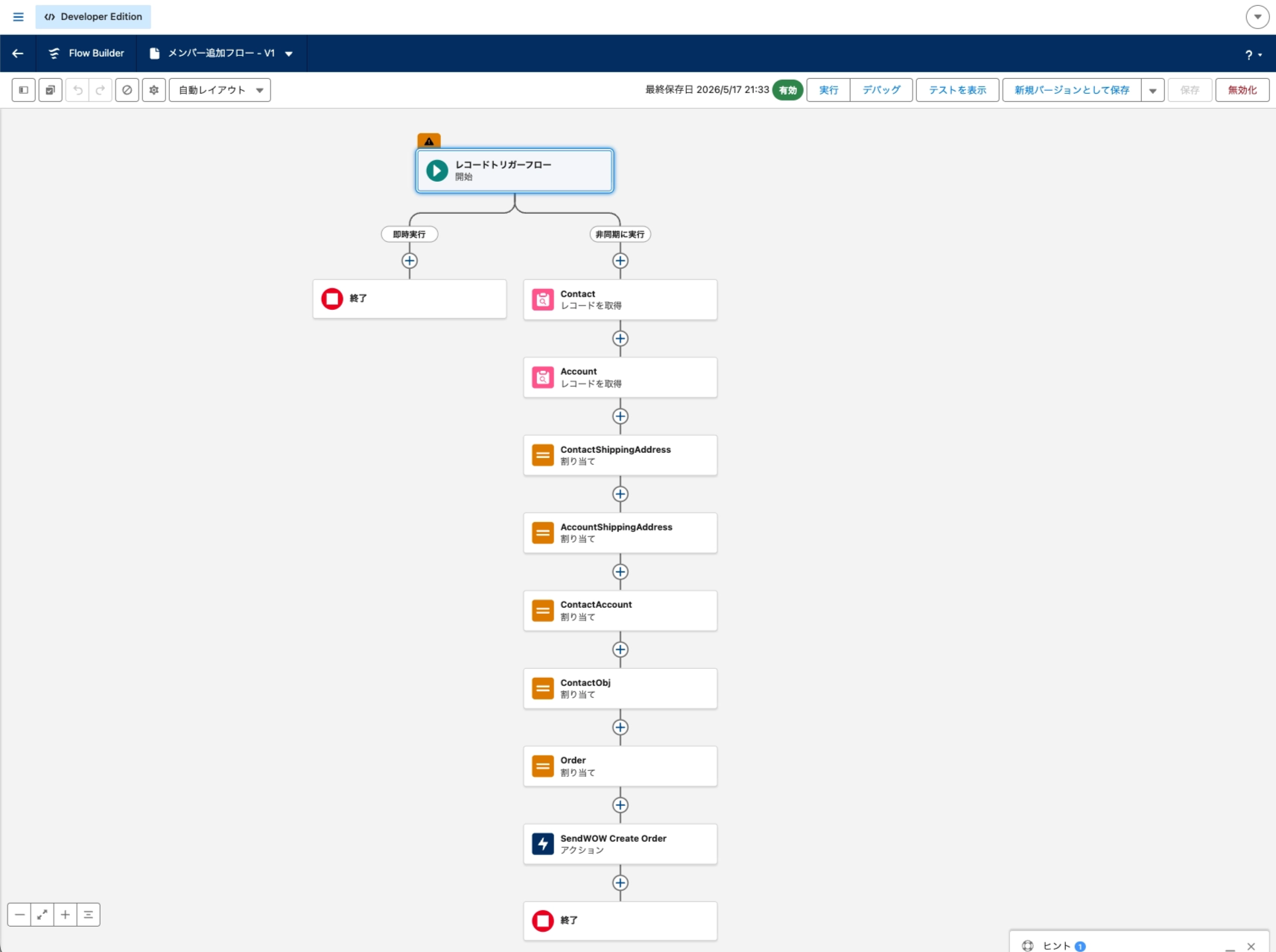Click the 実行 run button
Screen dimensions: 1276x952
pos(828,90)
